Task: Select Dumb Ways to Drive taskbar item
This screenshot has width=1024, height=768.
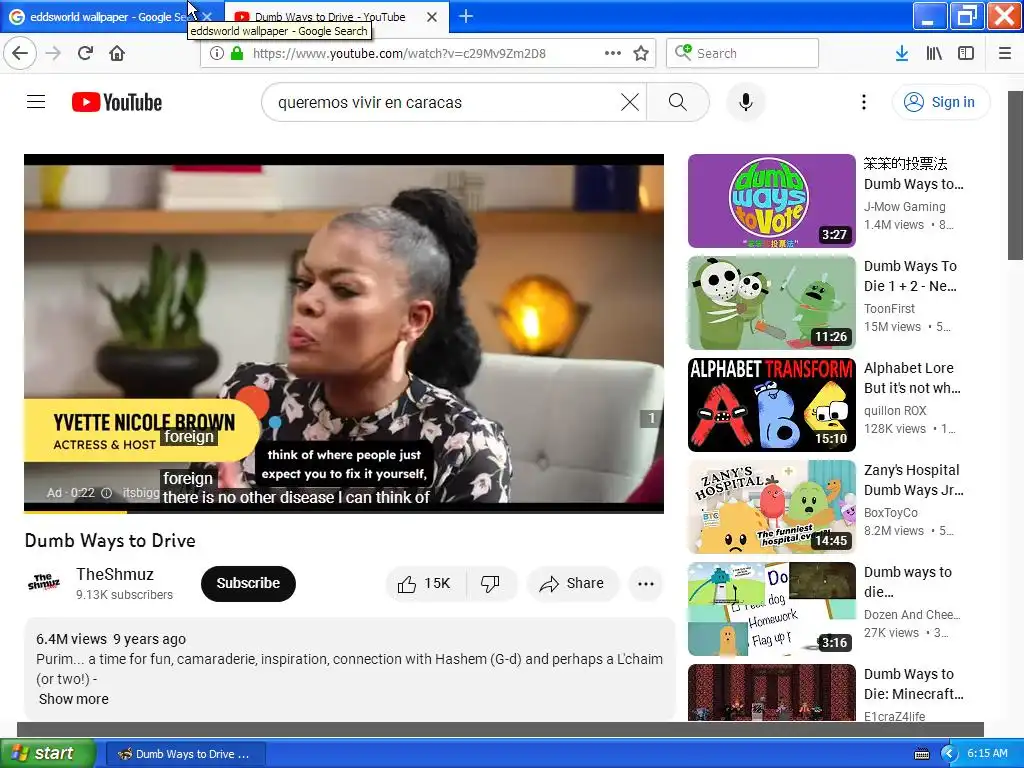Action: point(185,754)
